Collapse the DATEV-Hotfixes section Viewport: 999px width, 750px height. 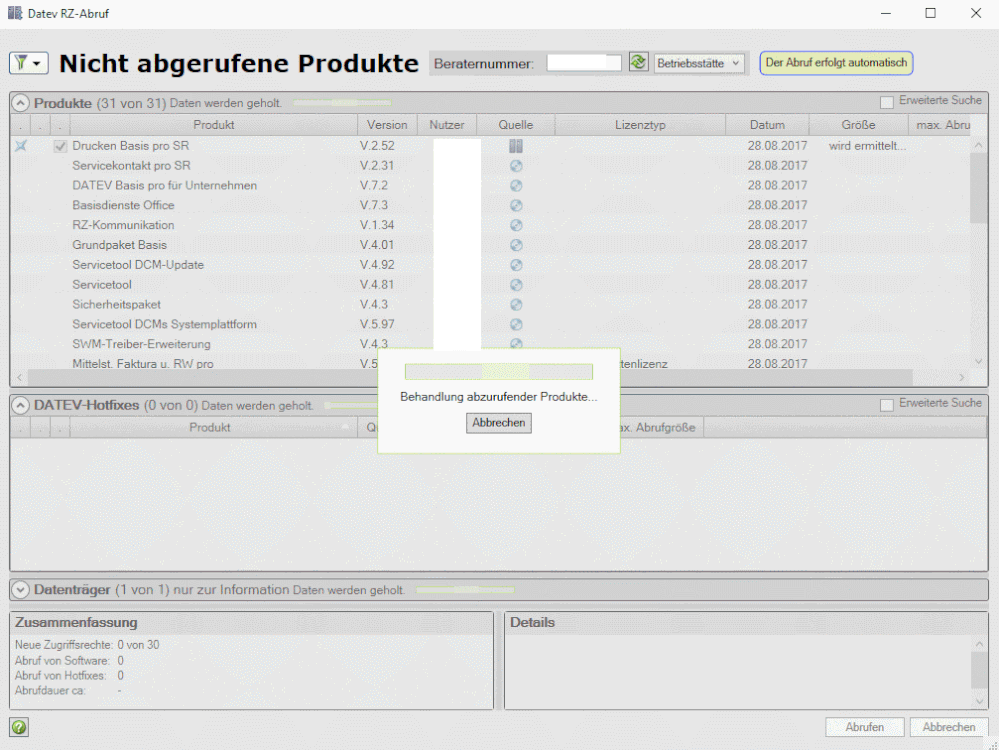[x=20, y=405]
